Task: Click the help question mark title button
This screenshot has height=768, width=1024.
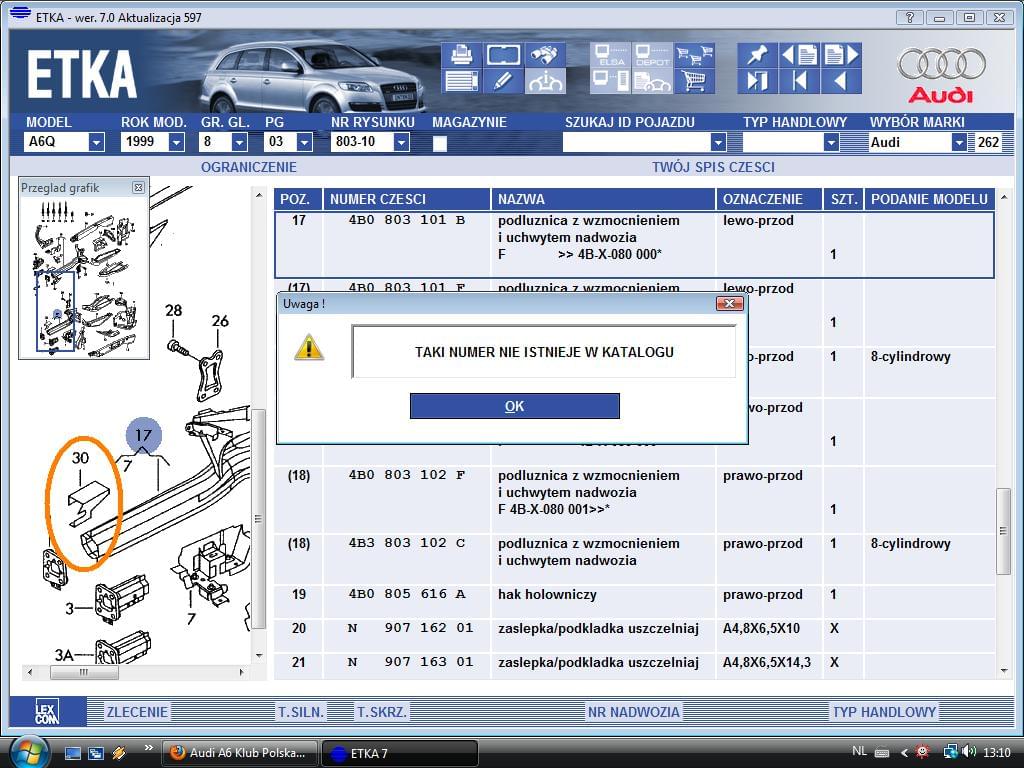Action: pyautogui.click(x=909, y=18)
